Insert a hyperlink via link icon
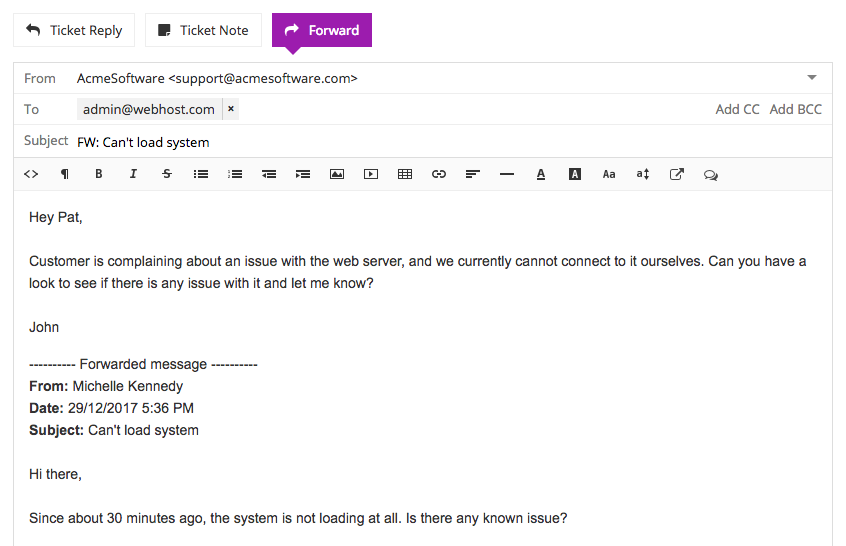 (x=439, y=174)
